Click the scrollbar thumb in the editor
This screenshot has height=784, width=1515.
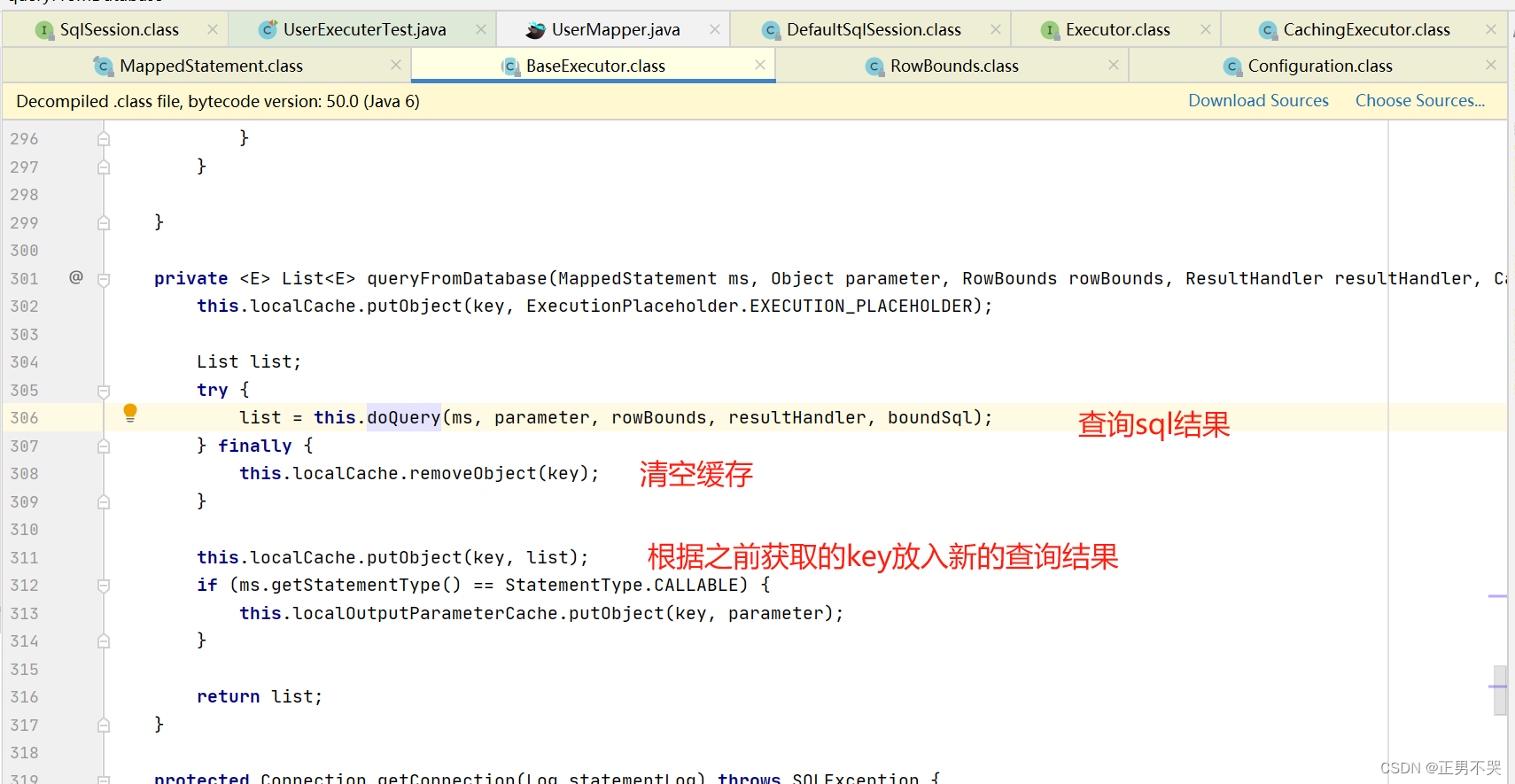tap(1499, 690)
